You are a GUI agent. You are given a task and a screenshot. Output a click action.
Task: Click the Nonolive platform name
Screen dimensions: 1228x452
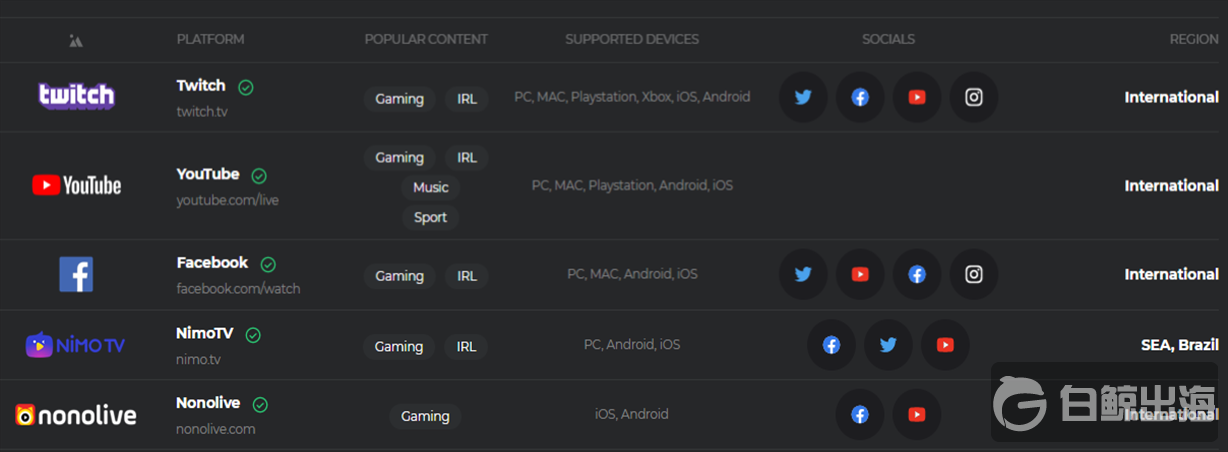coord(208,403)
